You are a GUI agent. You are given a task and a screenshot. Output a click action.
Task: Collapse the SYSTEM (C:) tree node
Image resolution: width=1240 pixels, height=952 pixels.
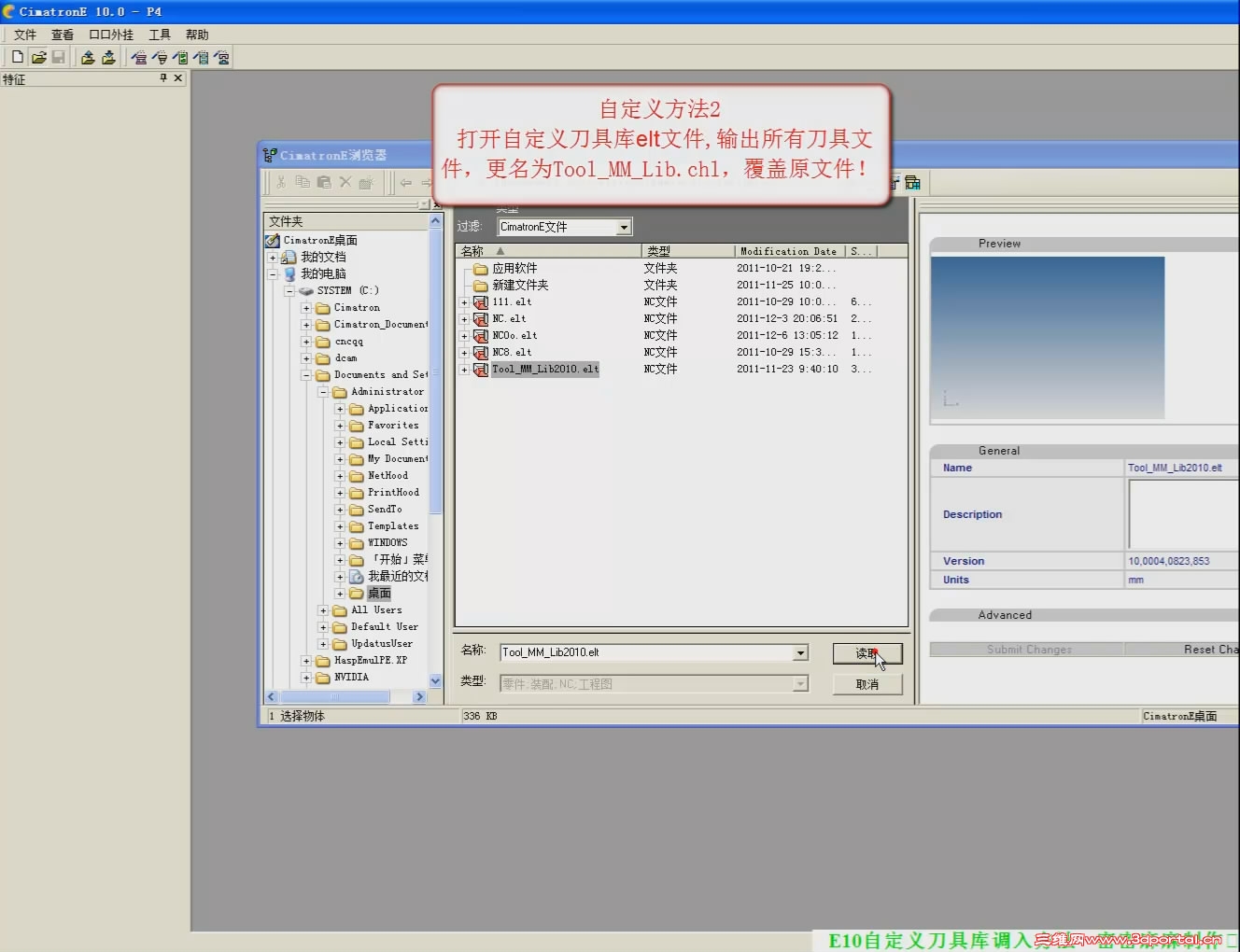289,291
